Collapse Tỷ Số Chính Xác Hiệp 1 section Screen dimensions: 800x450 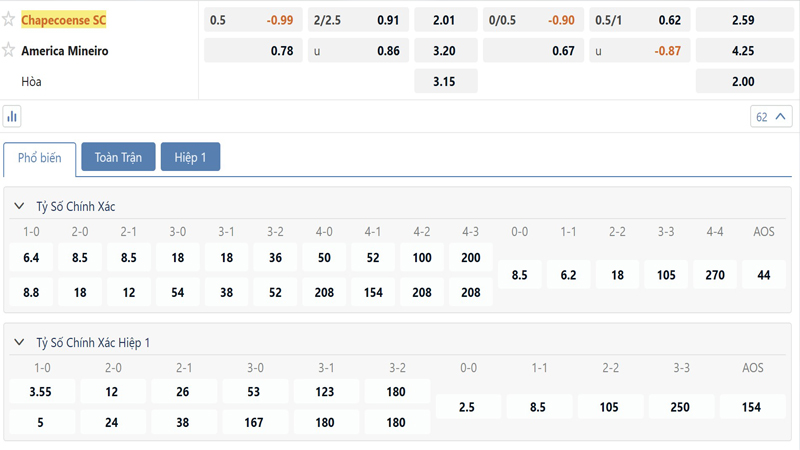point(19,342)
